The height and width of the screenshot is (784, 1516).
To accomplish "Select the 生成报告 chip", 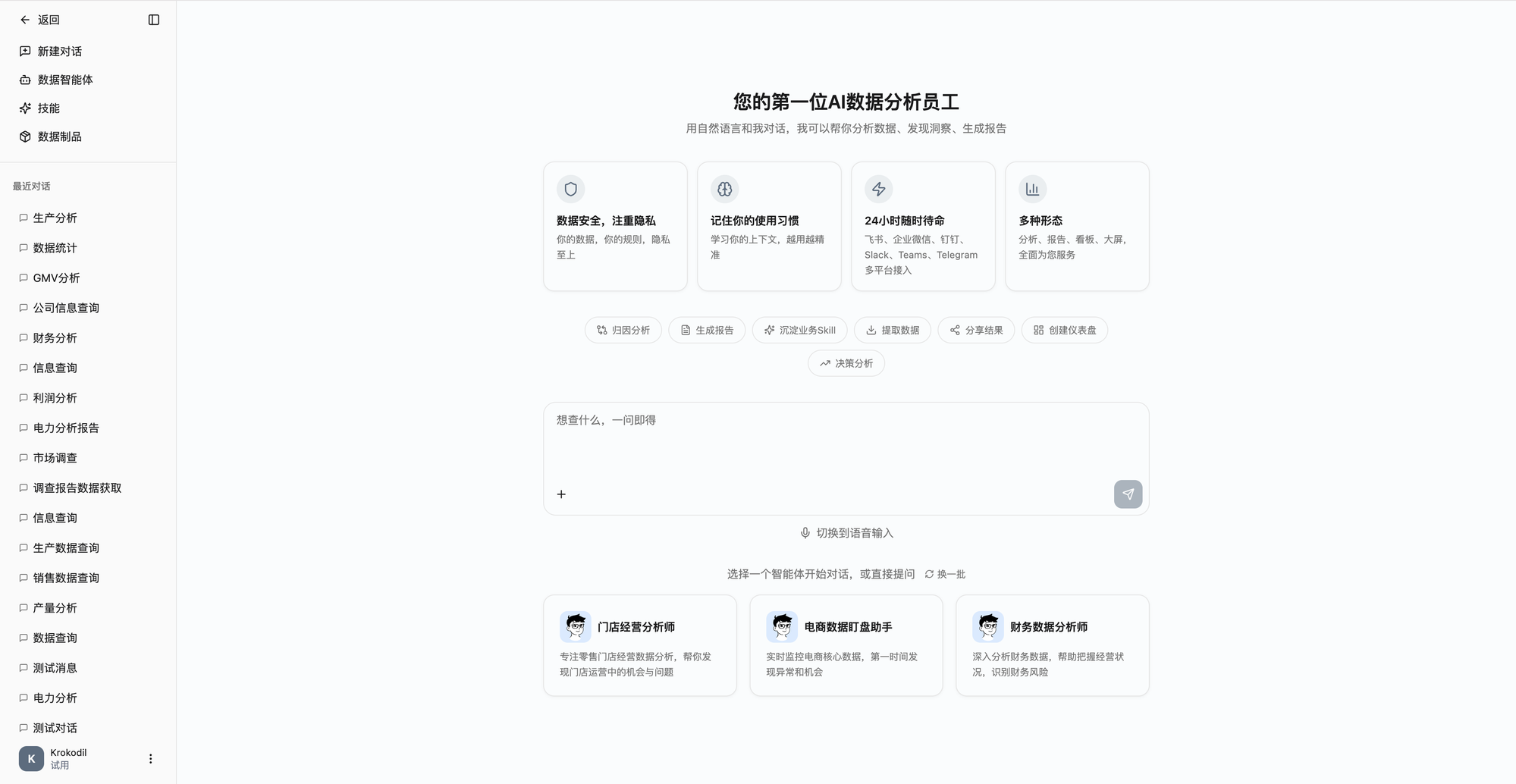I will [707, 330].
